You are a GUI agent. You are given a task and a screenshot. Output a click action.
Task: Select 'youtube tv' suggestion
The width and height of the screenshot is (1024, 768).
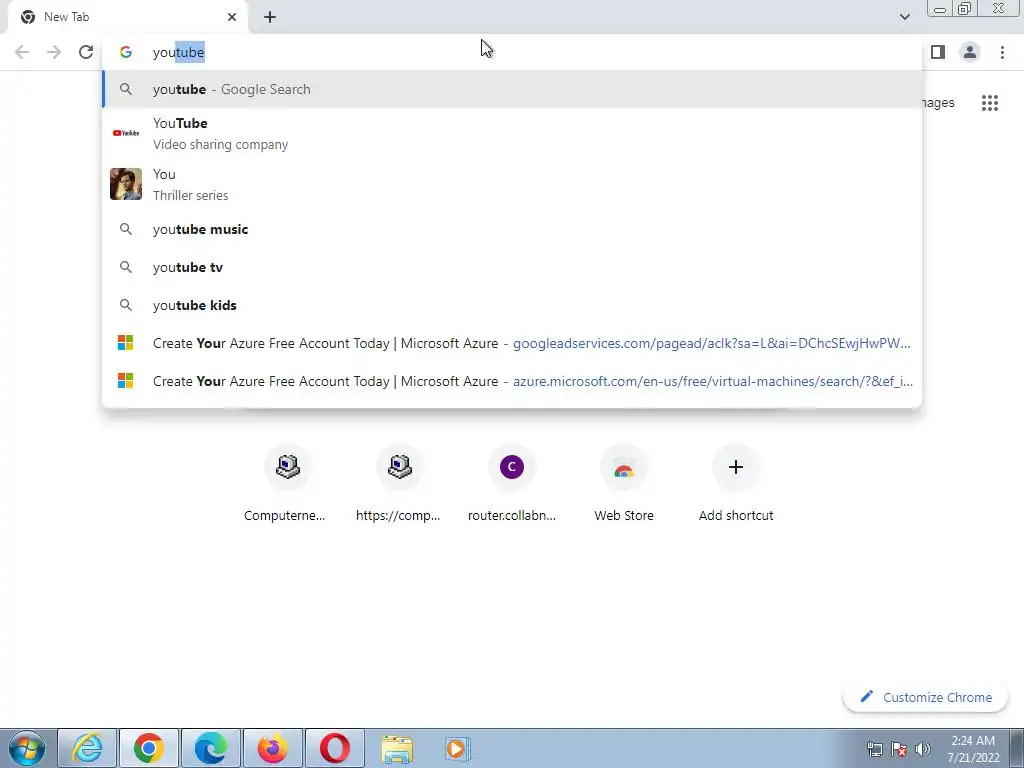click(513, 267)
